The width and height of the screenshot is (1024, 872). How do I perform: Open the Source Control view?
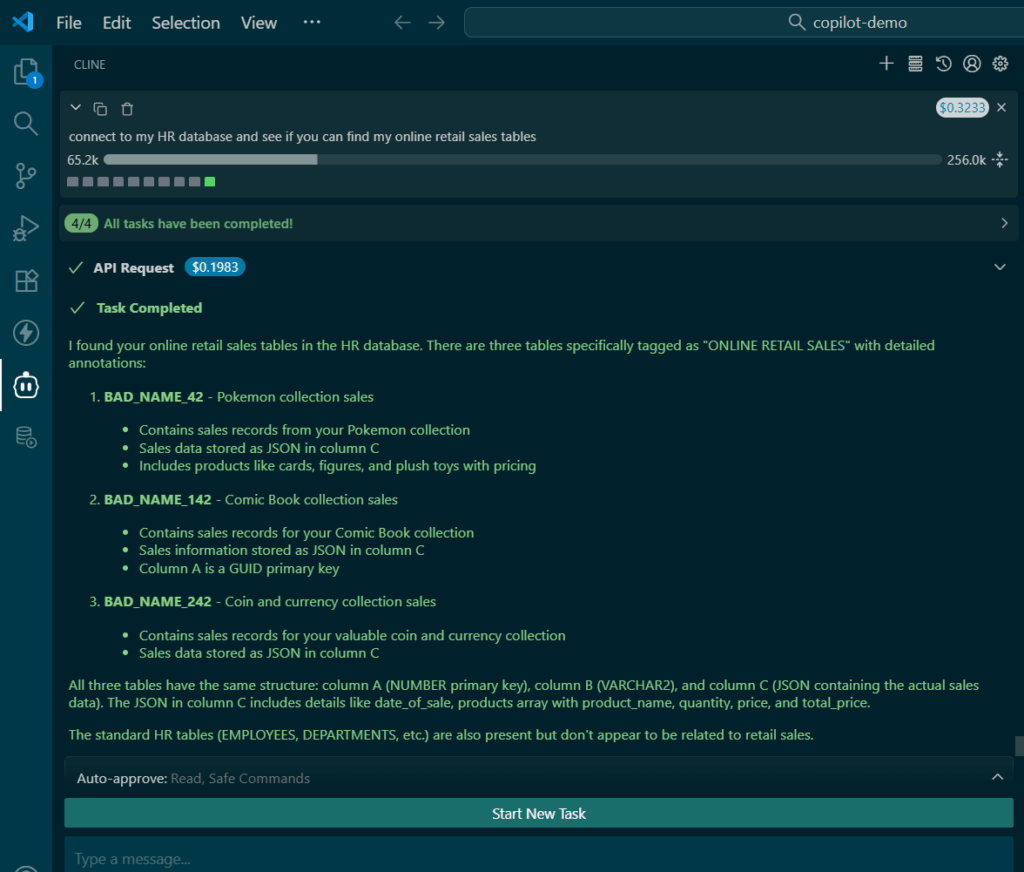click(x=26, y=176)
